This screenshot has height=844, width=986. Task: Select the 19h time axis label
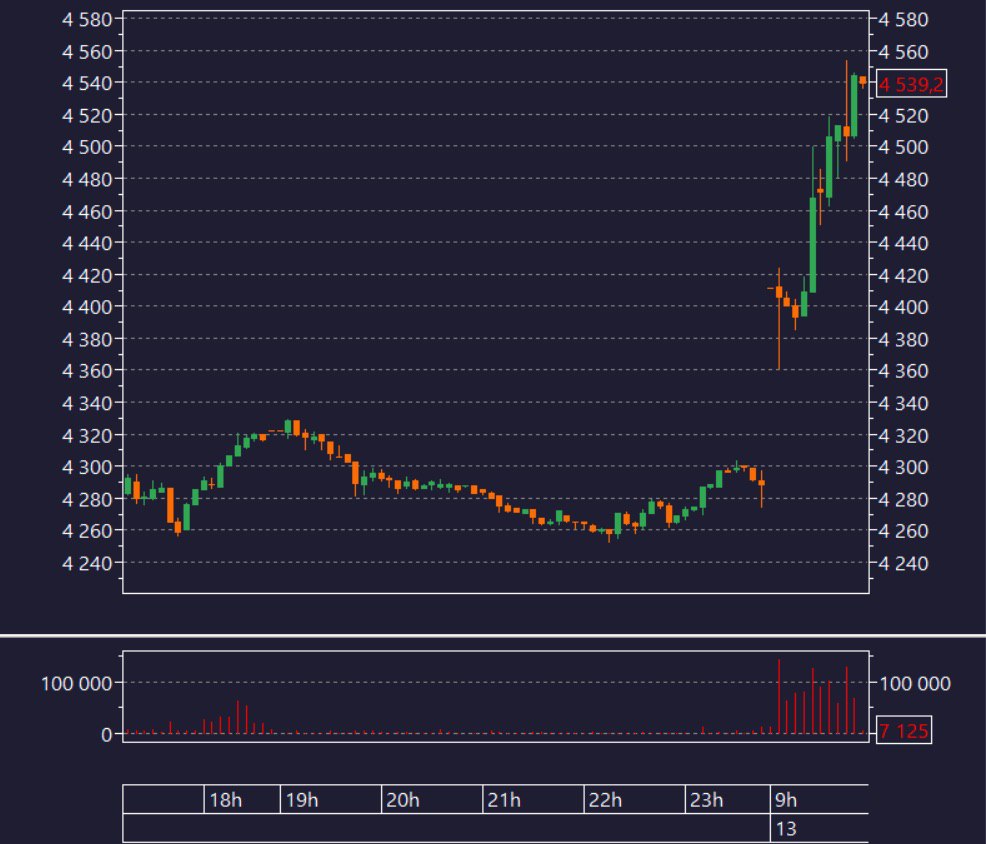(302, 800)
